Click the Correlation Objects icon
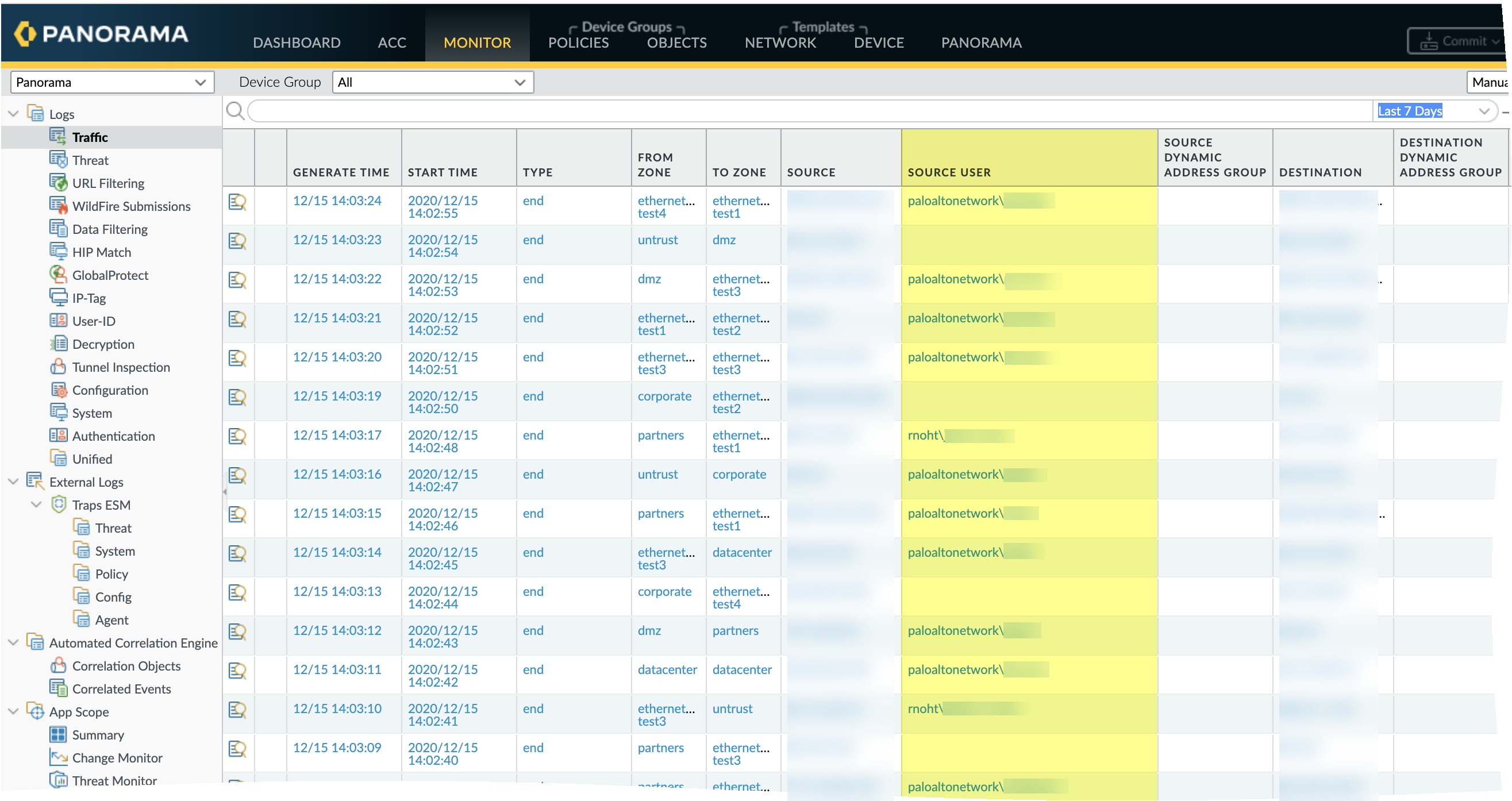The height and width of the screenshot is (801, 1512). click(58, 665)
